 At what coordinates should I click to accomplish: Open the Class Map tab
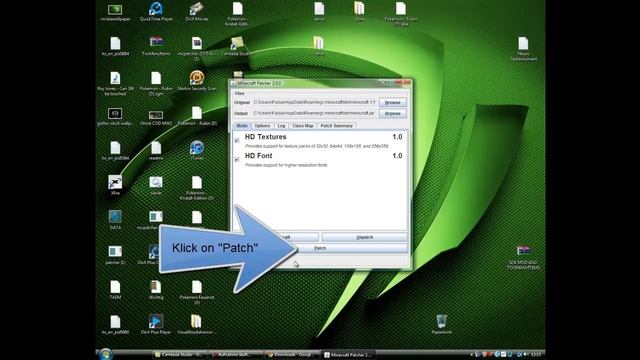303,126
